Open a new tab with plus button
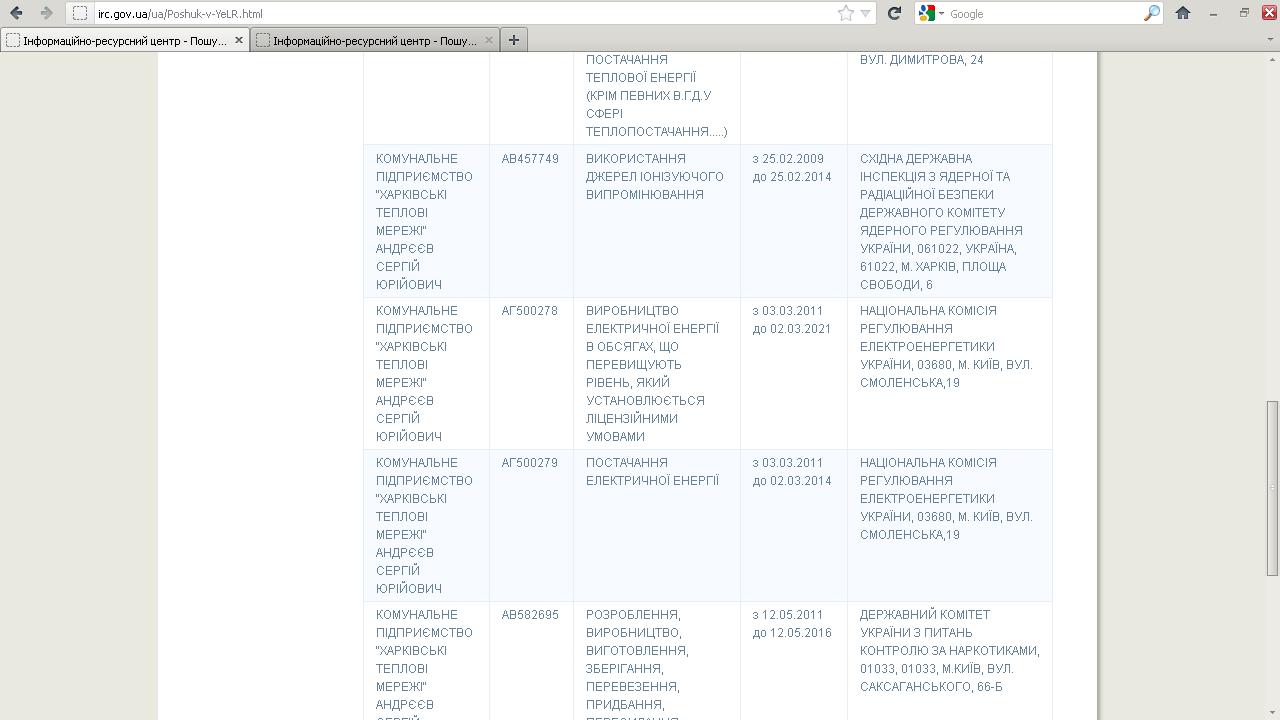1280x720 pixels. tap(513, 40)
